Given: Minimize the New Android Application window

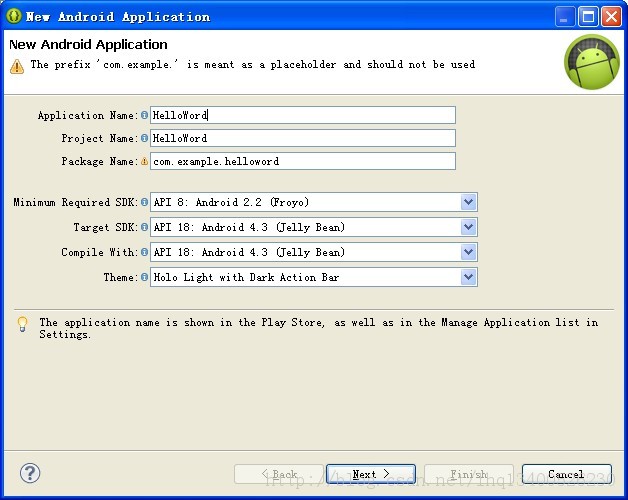Looking at the screenshot, I should pos(565,17).
